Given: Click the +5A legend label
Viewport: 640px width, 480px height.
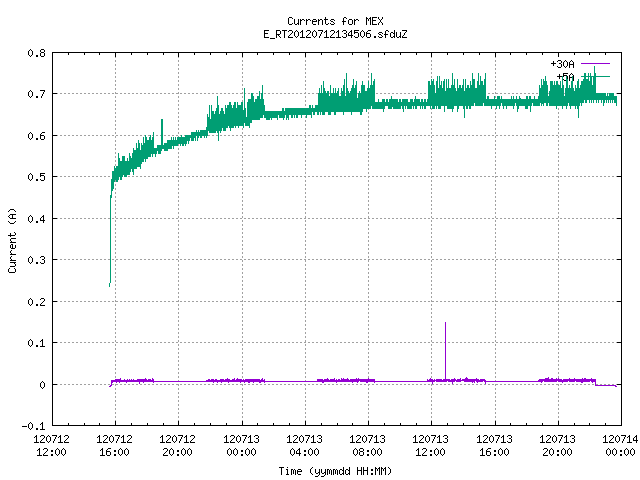Looking at the screenshot, I should (565, 77).
